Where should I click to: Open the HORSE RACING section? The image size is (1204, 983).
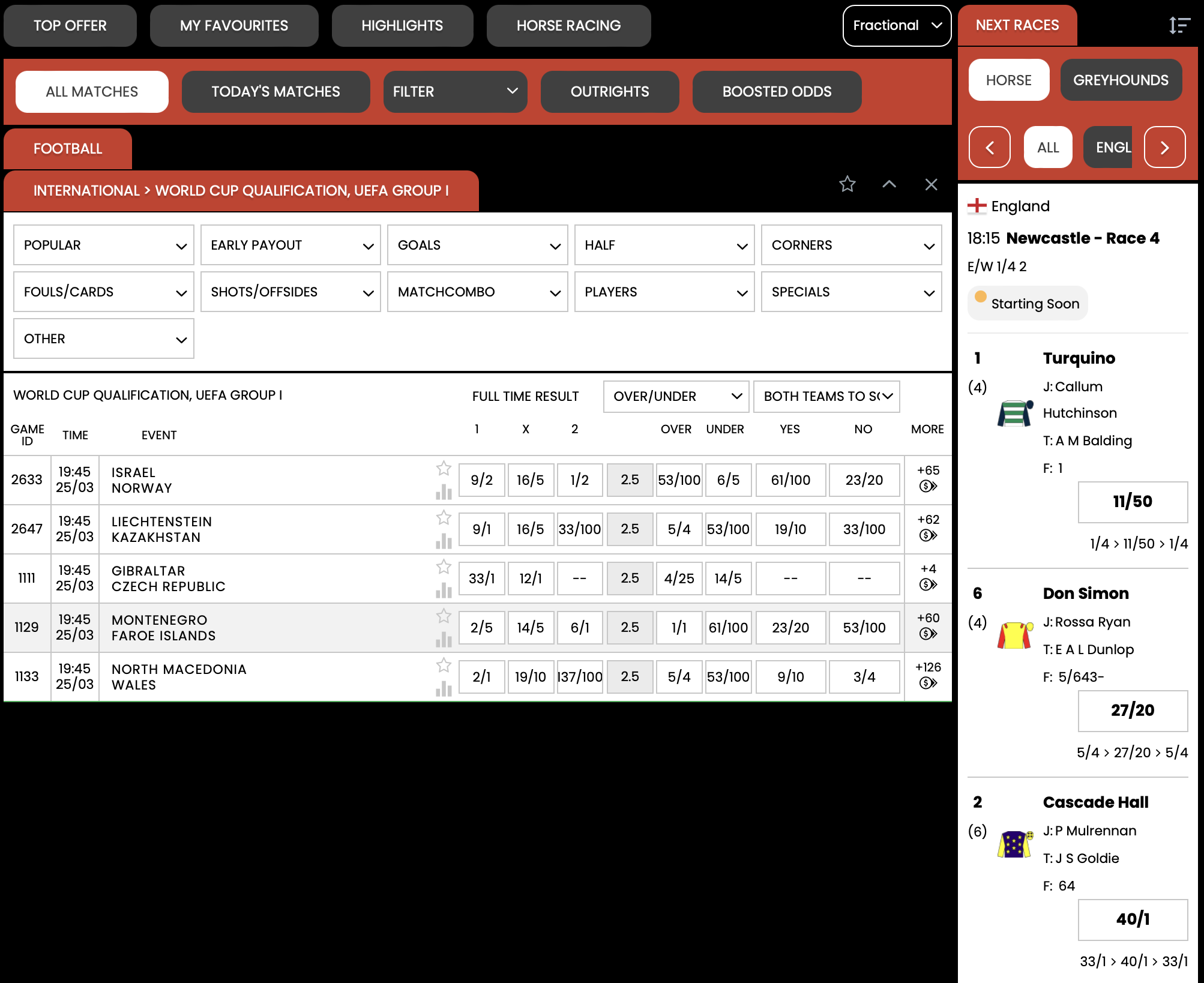click(568, 25)
